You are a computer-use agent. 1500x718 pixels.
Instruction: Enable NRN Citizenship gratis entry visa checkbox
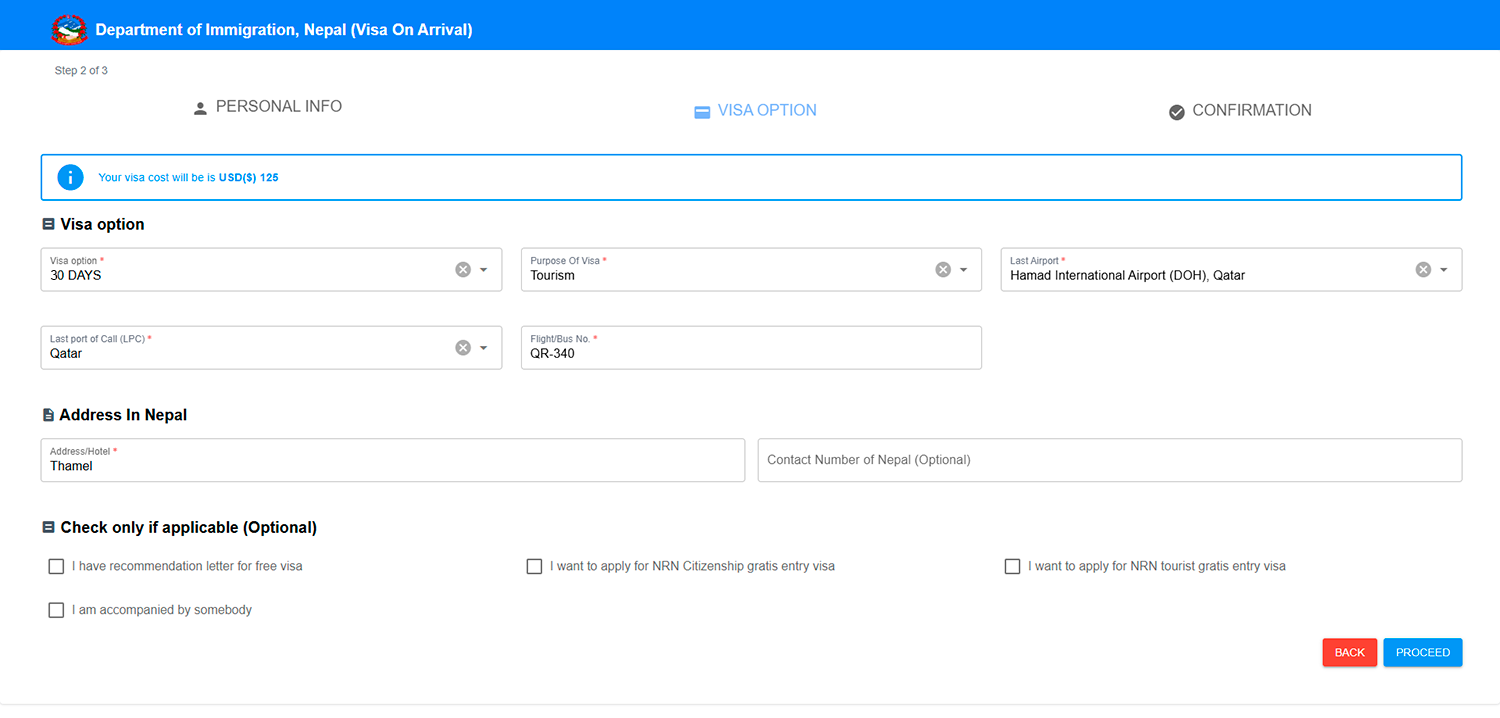534,566
